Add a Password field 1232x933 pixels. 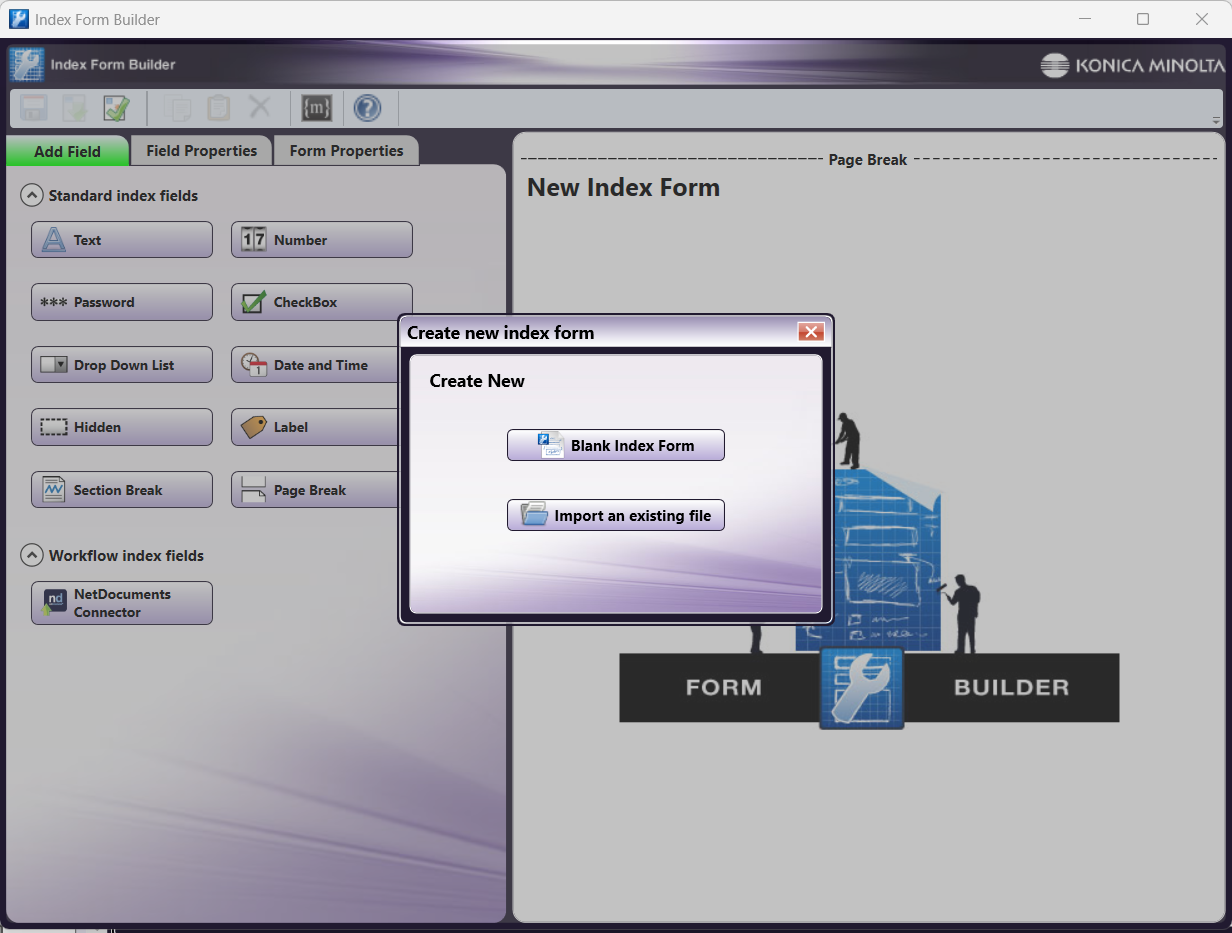(x=122, y=302)
